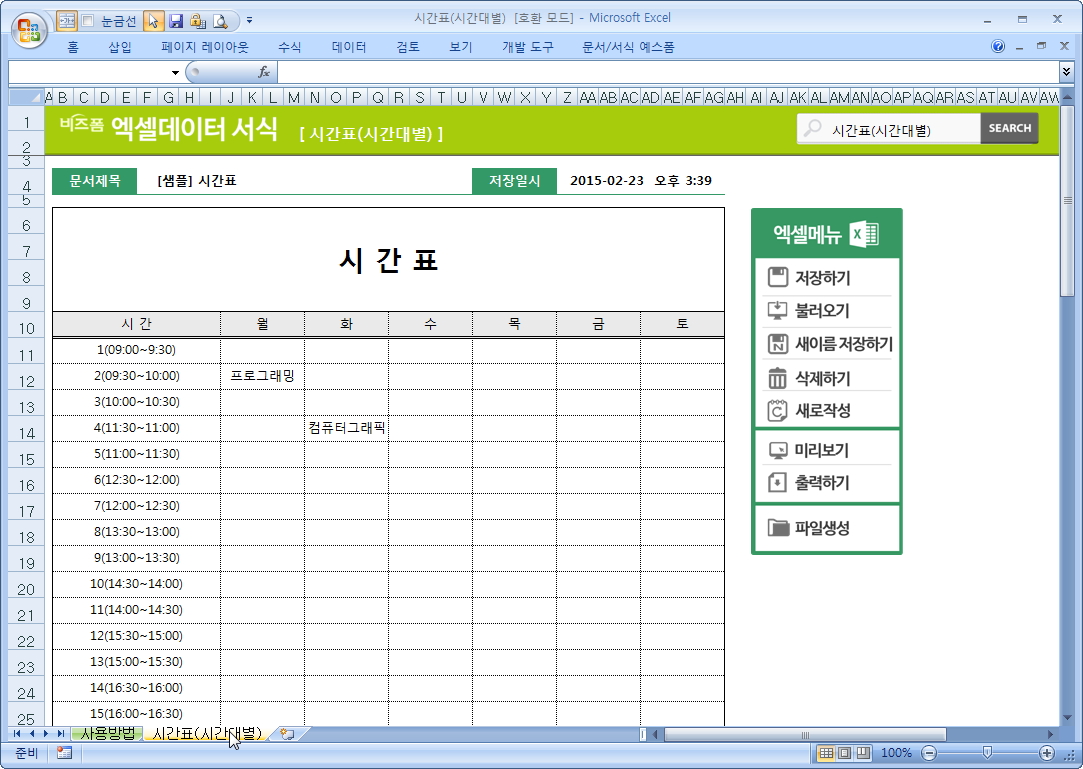The height and width of the screenshot is (769, 1083).
Task: Open the 문서/서식 예스폼 tab
Action: pyautogui.click(x=628, y=47)
